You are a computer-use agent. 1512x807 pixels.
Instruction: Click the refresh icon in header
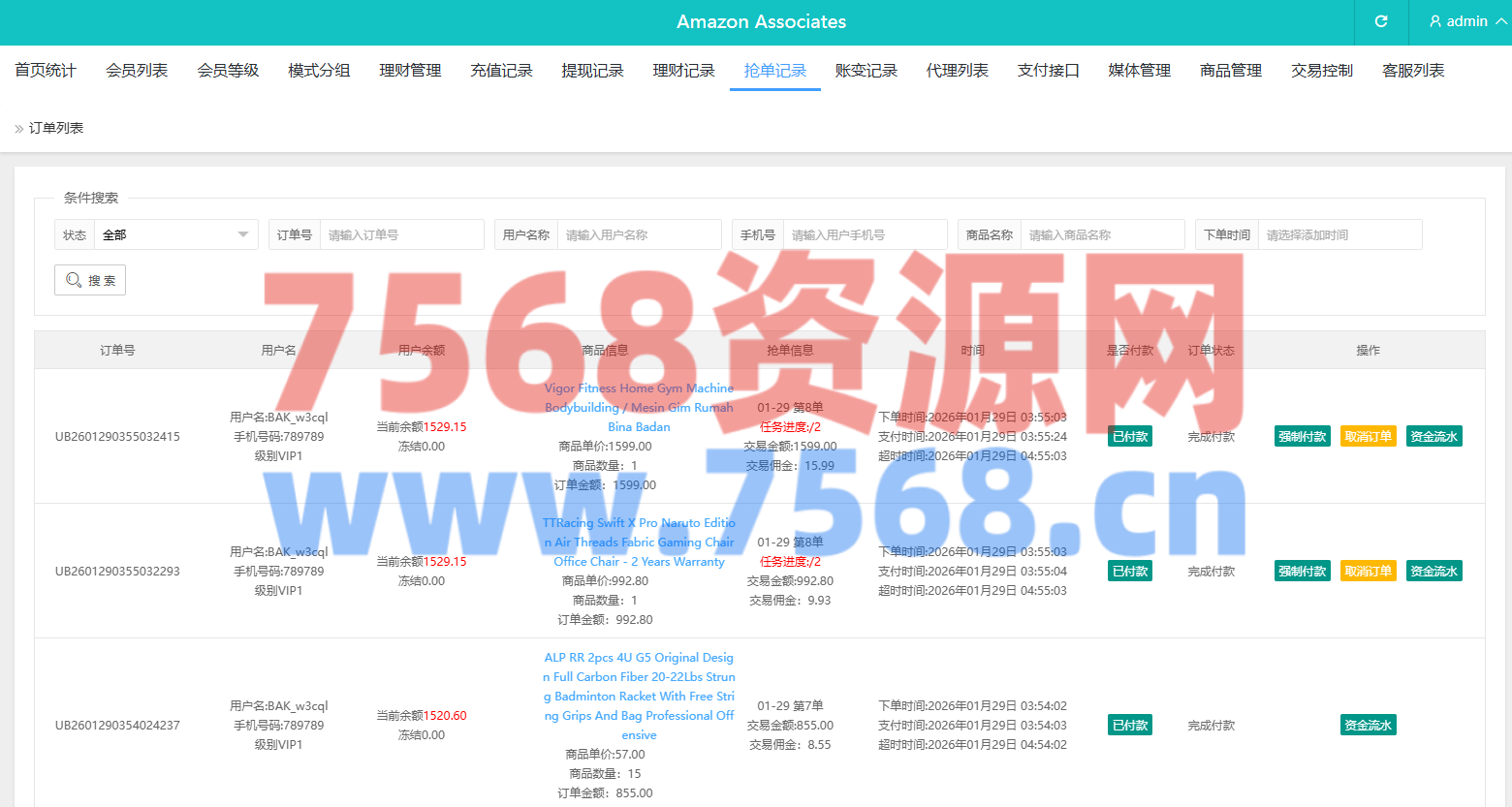click(x=1381, y=21)
